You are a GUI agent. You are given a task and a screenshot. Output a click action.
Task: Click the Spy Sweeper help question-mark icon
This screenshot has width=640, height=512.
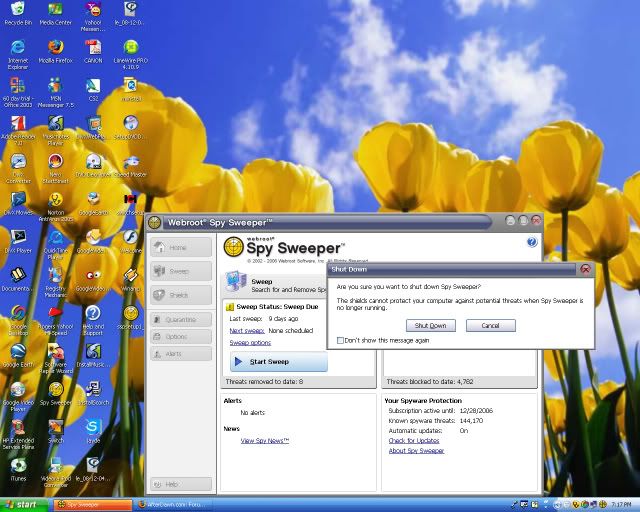tap(531, 243)
